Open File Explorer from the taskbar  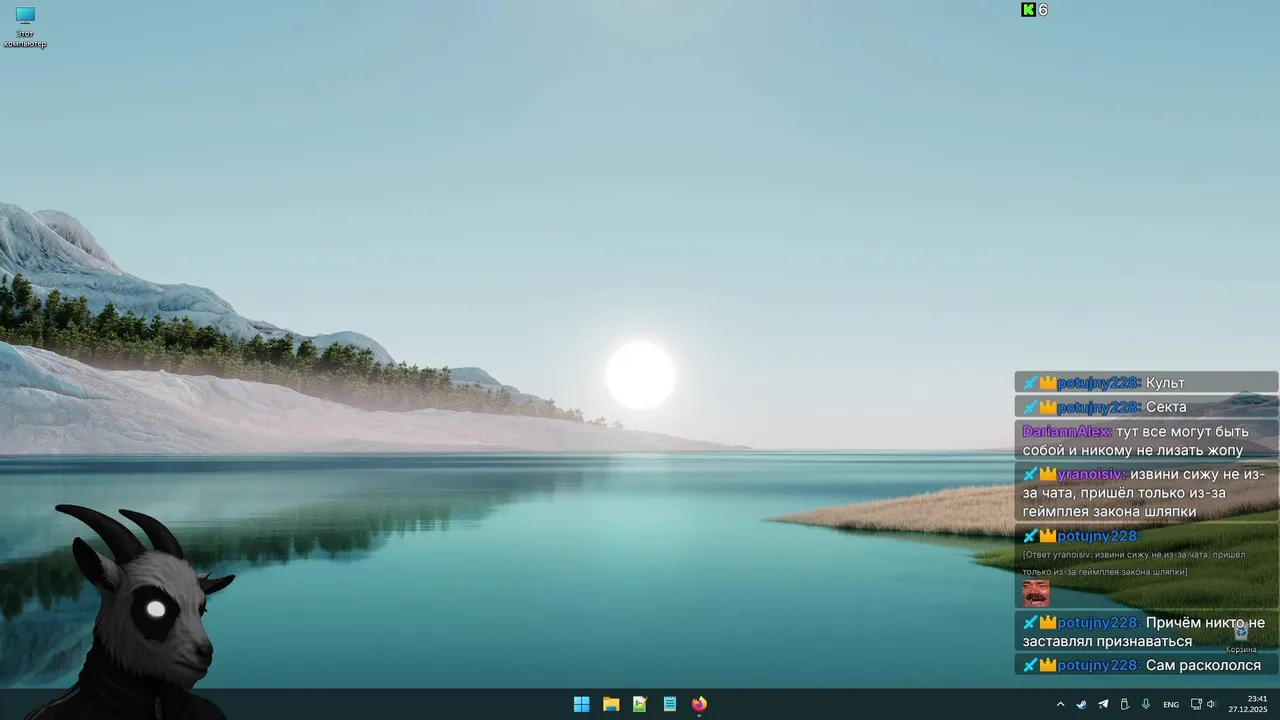[x=611, y=704]
